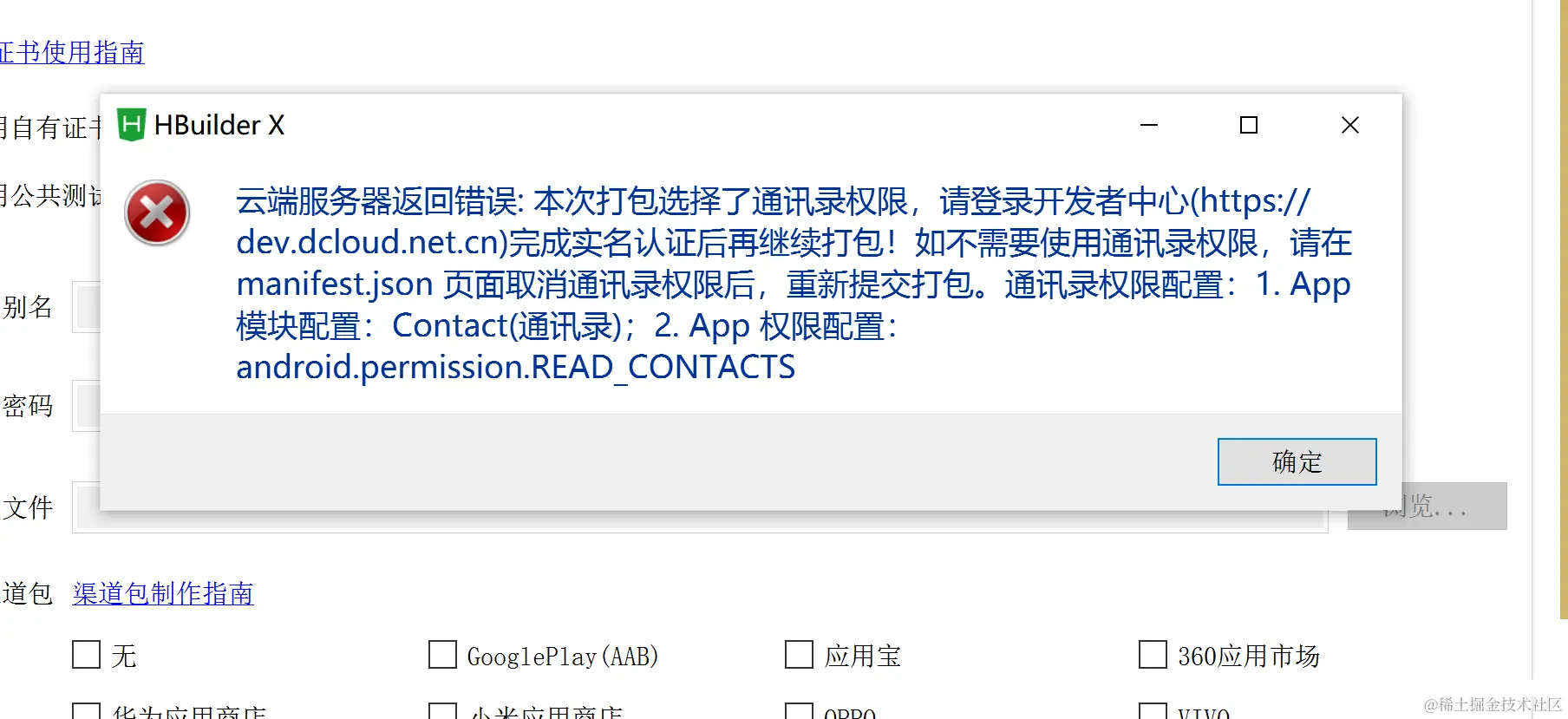Check the OPPO channel checkbox
Viewport: 1568px width, 719px height.
point(799,711)
